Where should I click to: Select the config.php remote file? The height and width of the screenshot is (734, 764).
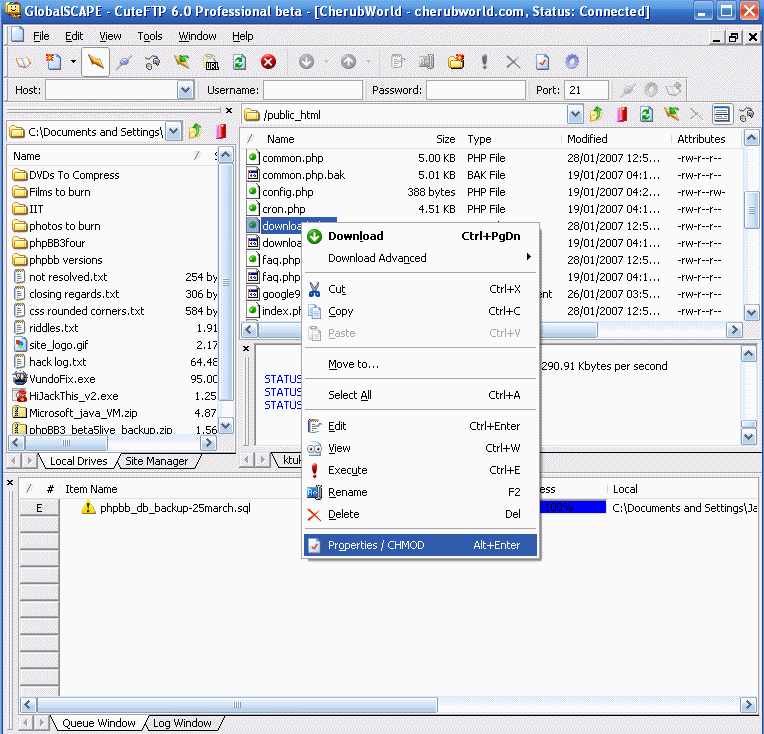[x=287, y=192]
